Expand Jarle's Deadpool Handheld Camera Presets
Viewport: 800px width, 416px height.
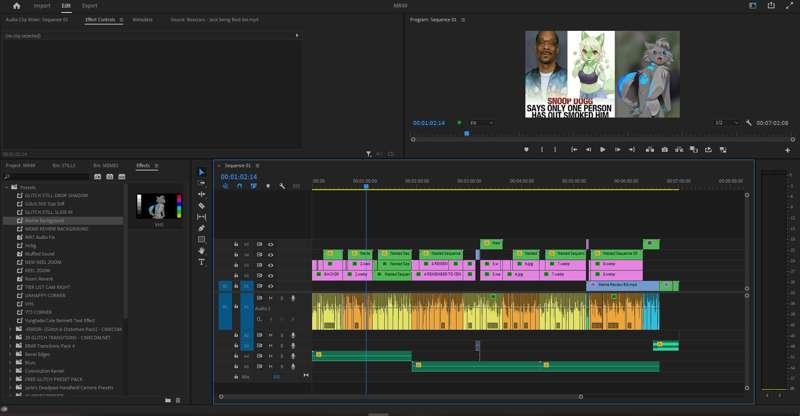click(11, 387)
